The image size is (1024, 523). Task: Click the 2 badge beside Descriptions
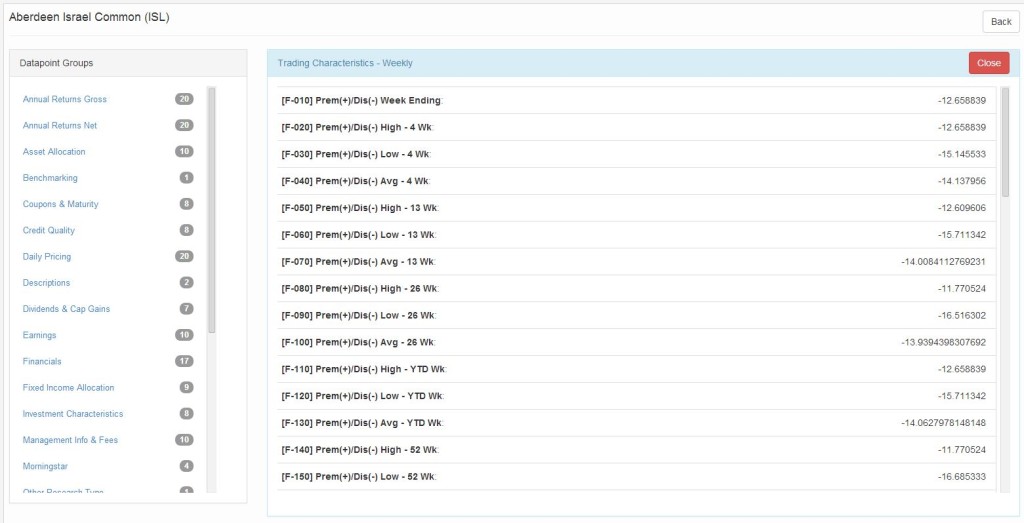pos(187,283)
